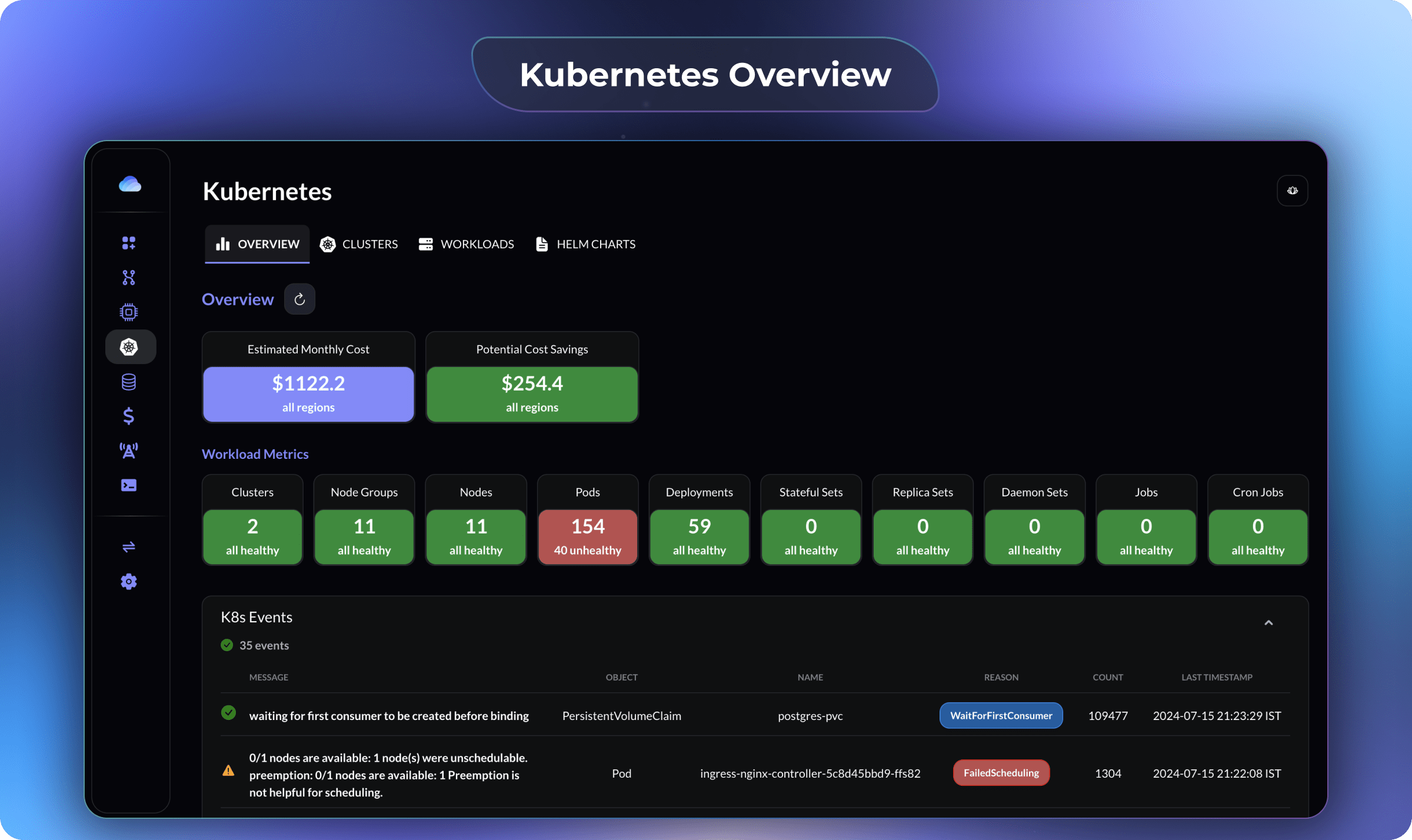This screenshot has height=840, width=1412.
Task: Select the network graph icon in the sidebar
Action: (x=129, y=276)
